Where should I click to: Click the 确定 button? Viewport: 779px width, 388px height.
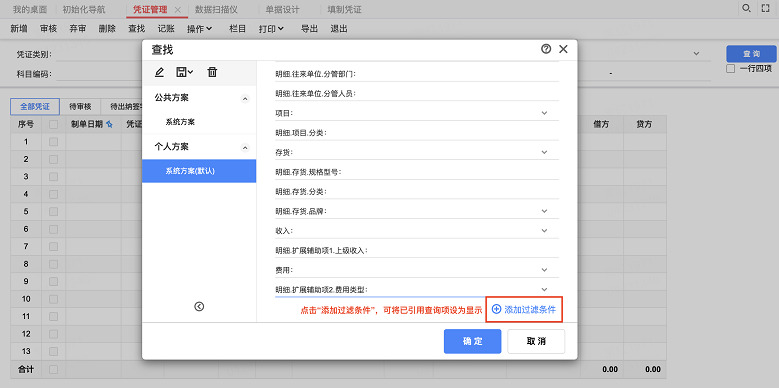coord(472,341)
